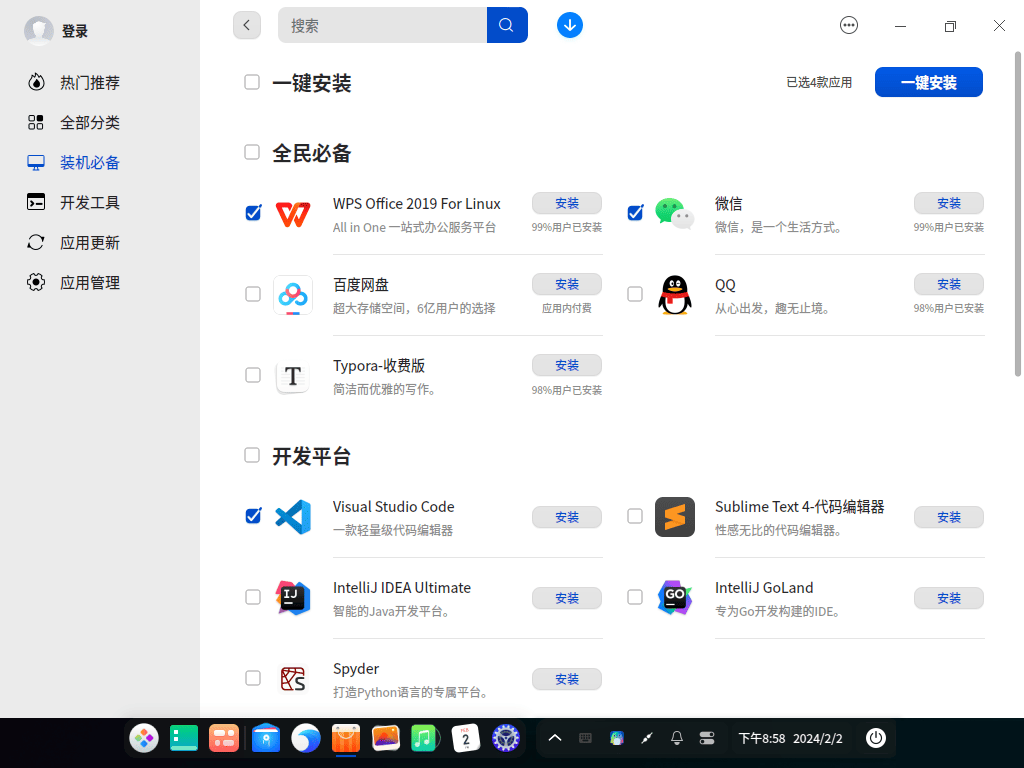Image resolution: width=1024 pixels, height=768 pixels.
Task: Click the 一键安装 button at top right
Action: coord(928,82)
